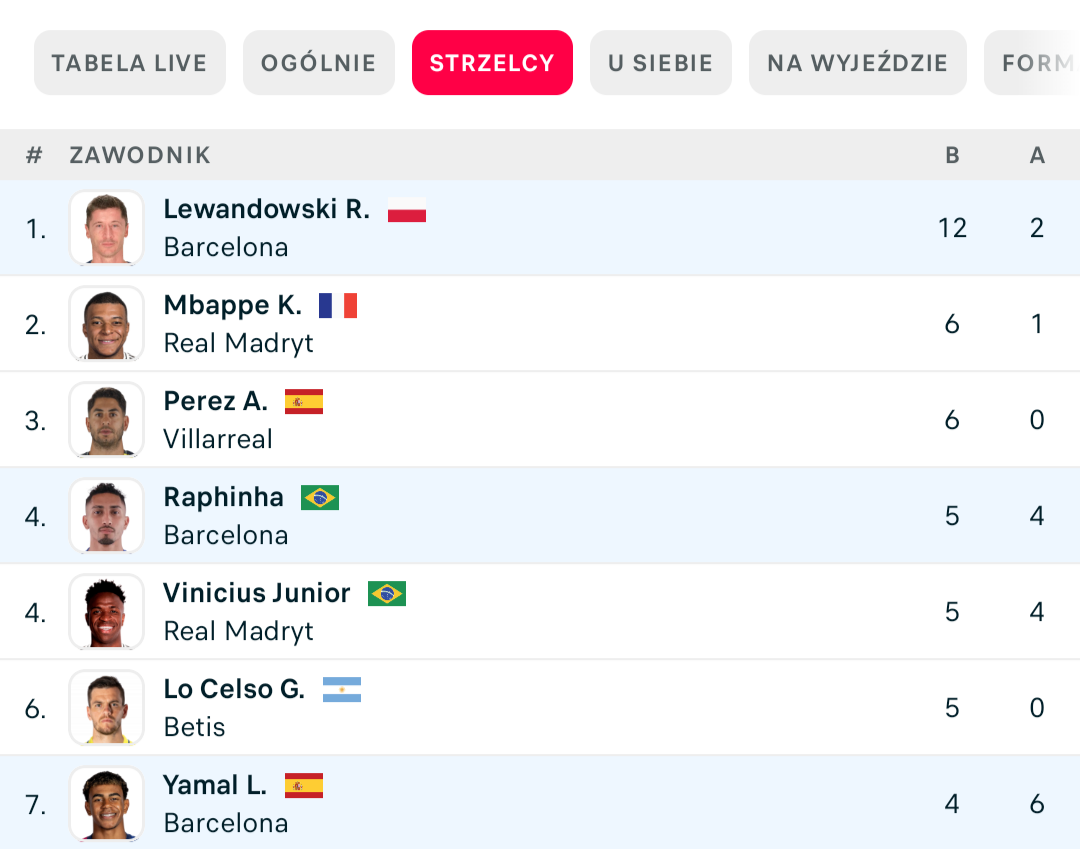Click Raphinha's avatar thumbnail
The width and height of the screenshot is (1080, 849).
[x=106, y=516]
